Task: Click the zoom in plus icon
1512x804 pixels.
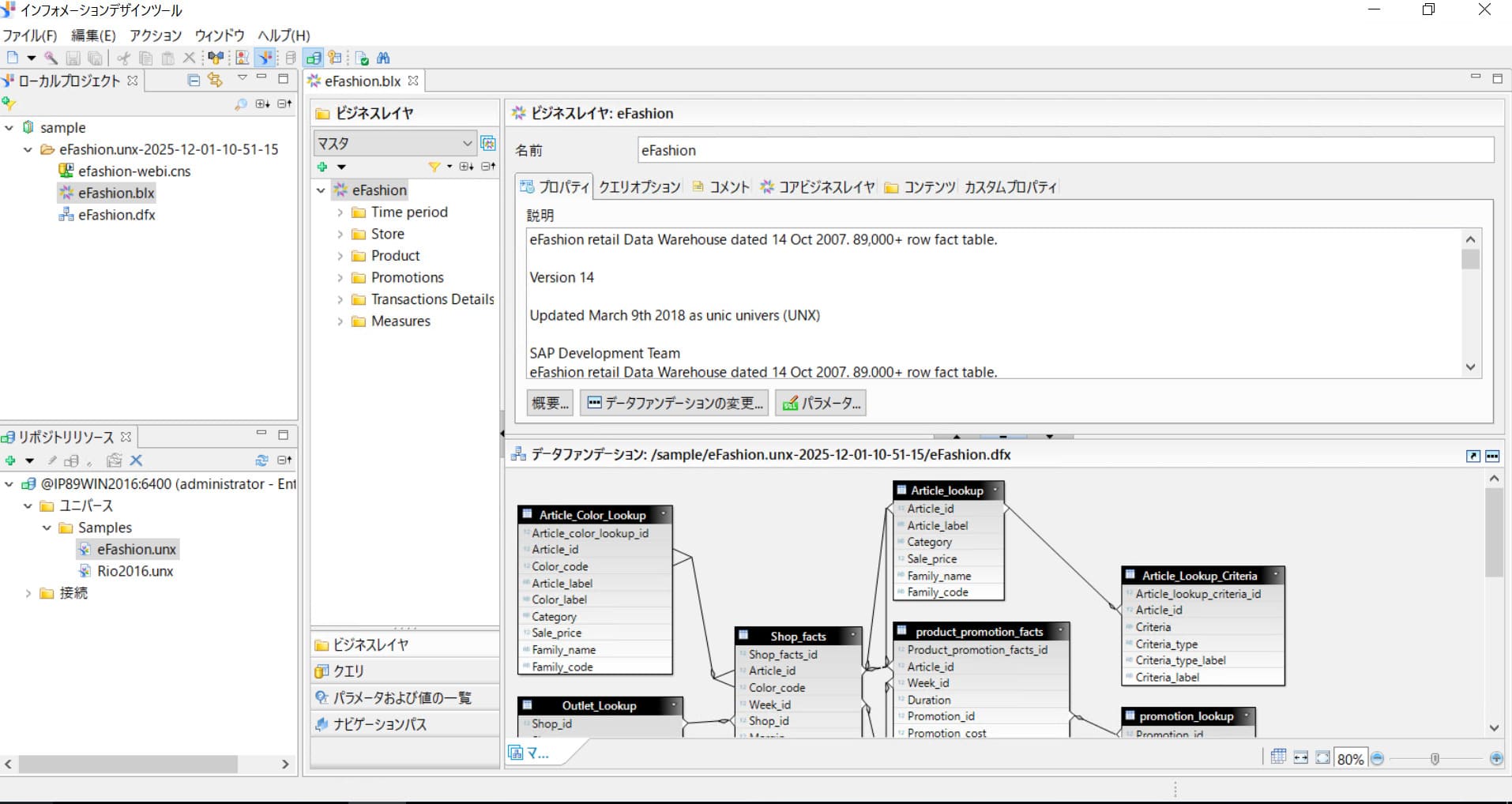Action: click(1495, 758)
